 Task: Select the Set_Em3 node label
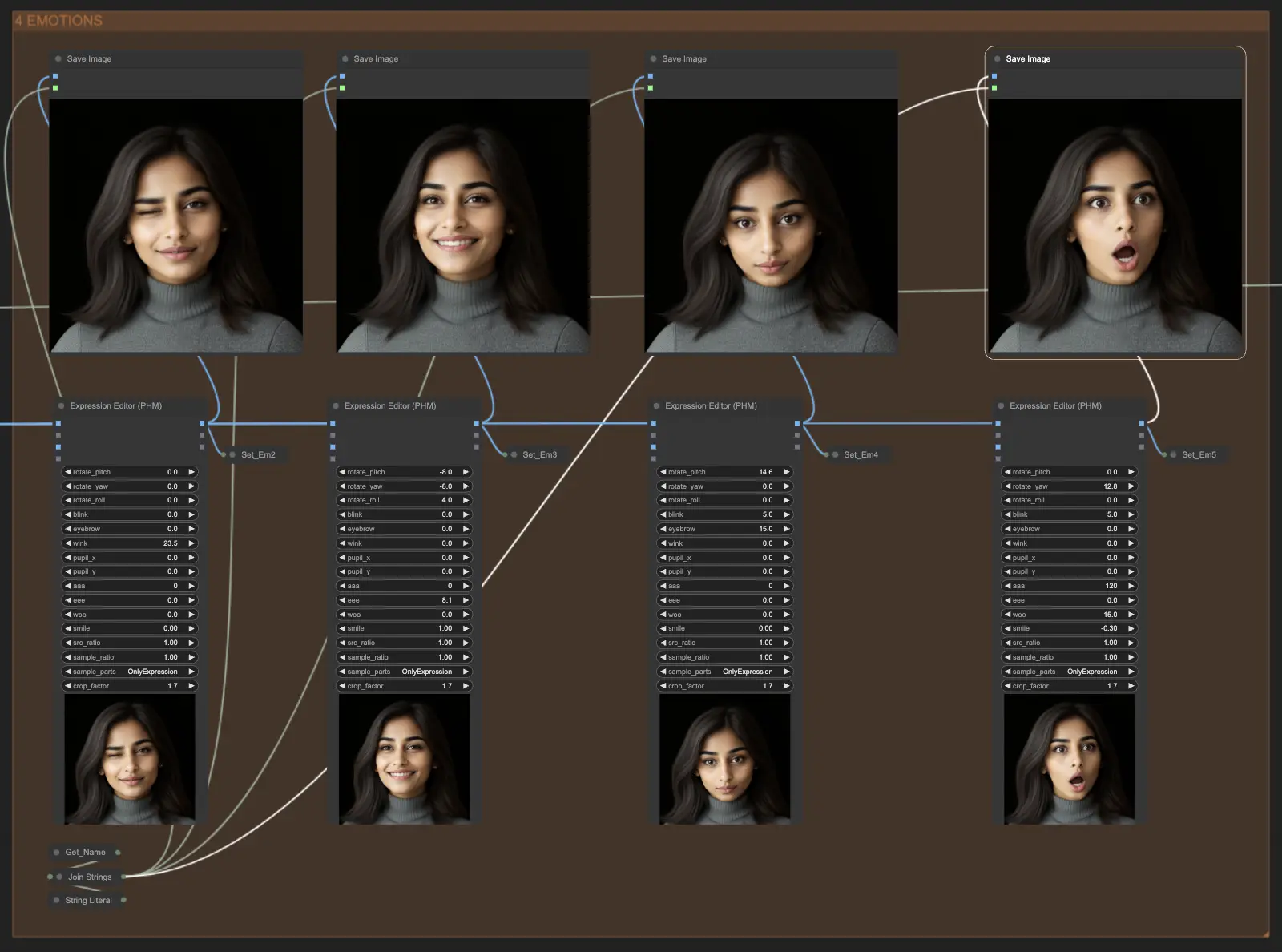click(x=539, y=455)
